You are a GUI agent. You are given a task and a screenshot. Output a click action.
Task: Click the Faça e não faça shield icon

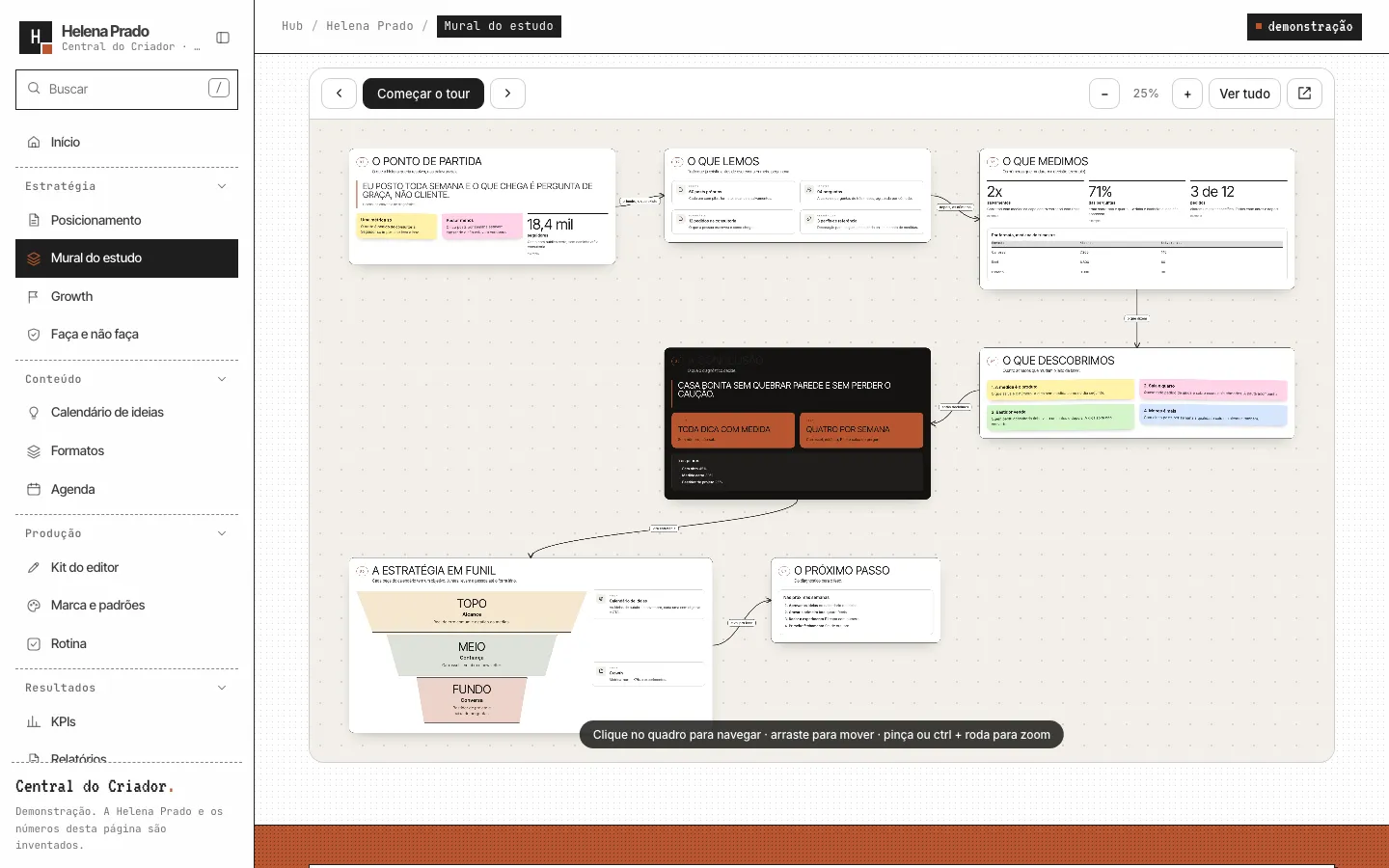click(x=34, y=335)
